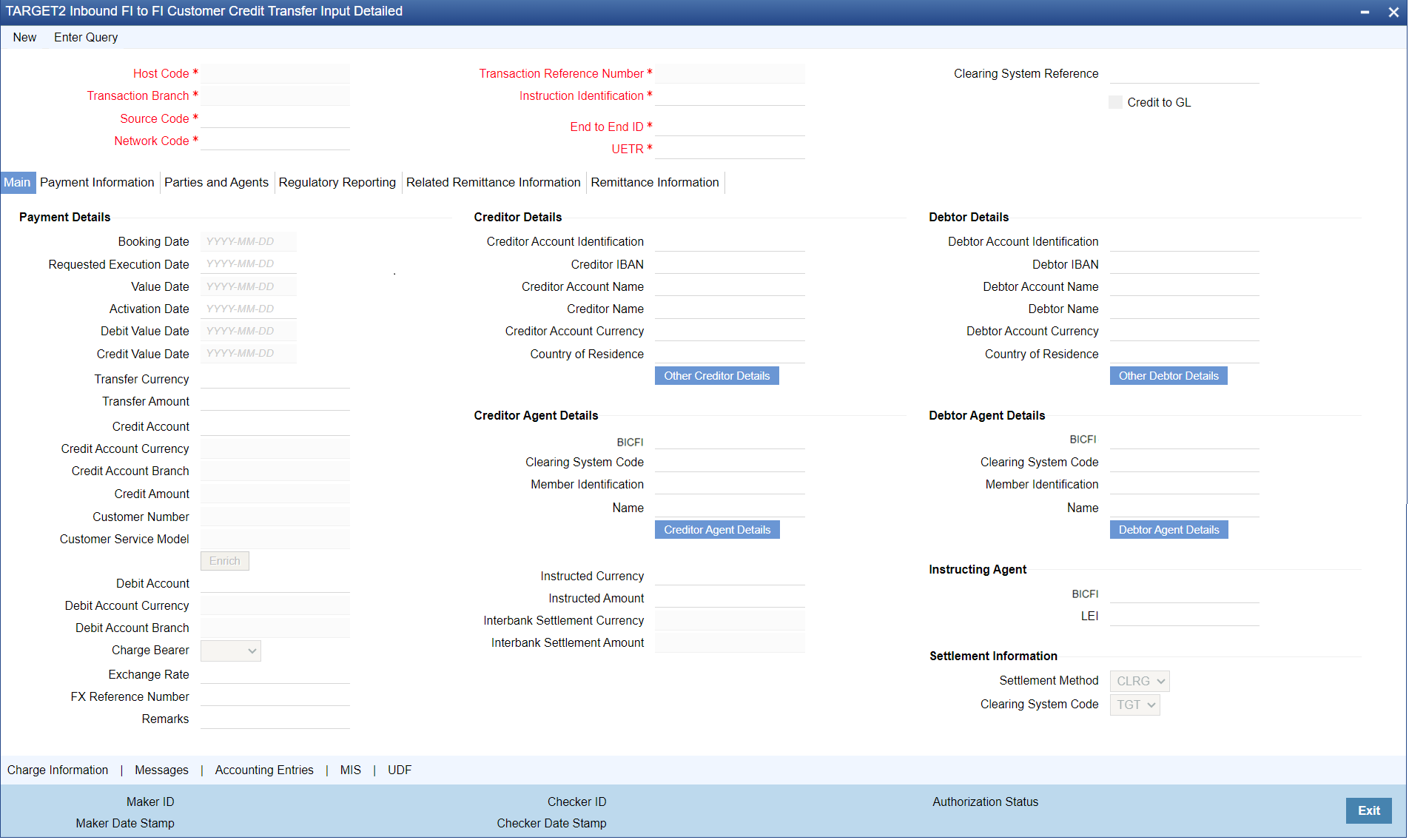The image size is (1409, 840).
Task: Select Enter Query from the menu
Action: pyautogui.click(x=86, y=37)
